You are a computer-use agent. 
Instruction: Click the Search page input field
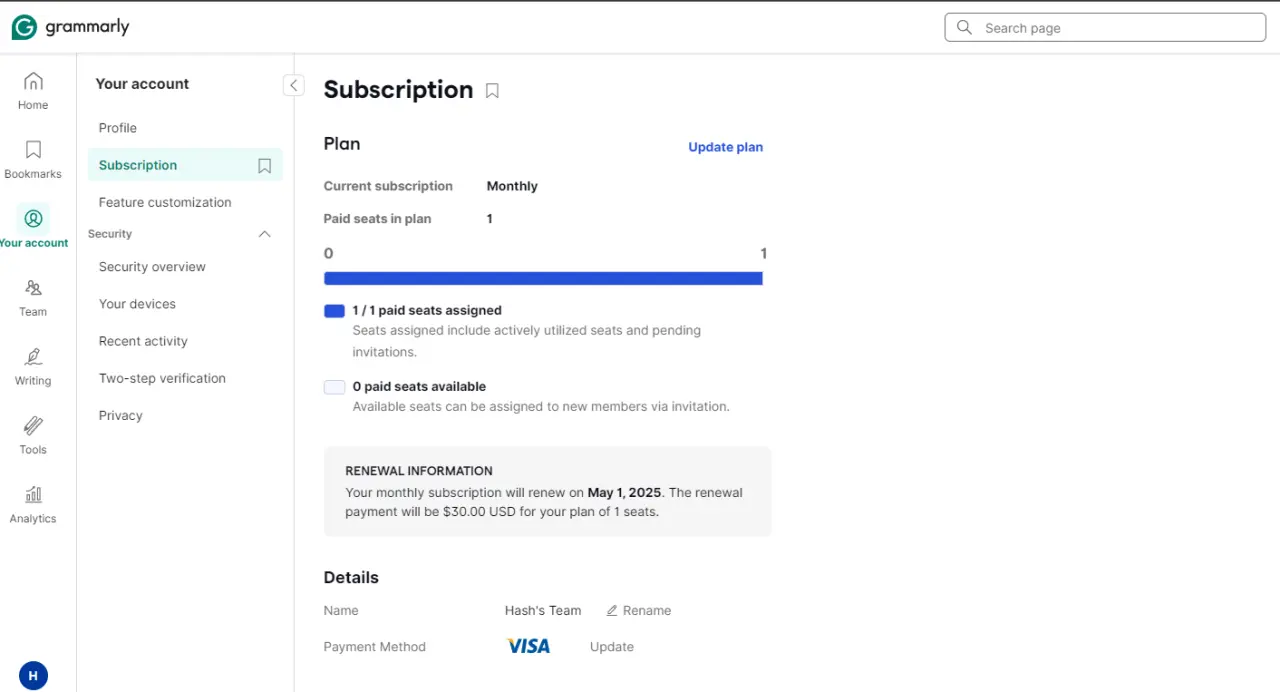click(x=1105, y=28)
